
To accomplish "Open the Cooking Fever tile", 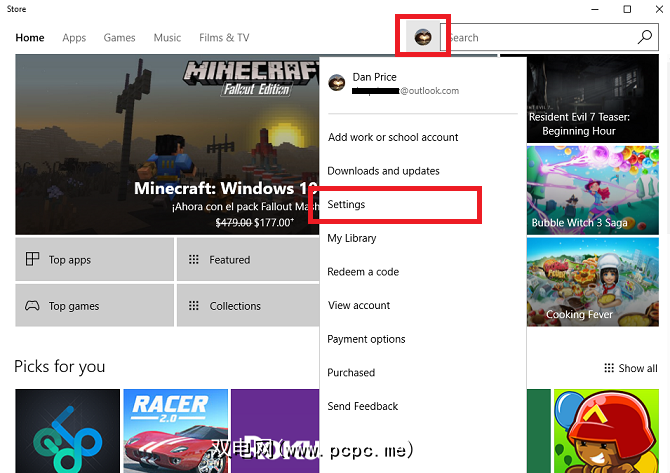I will 593,282.
